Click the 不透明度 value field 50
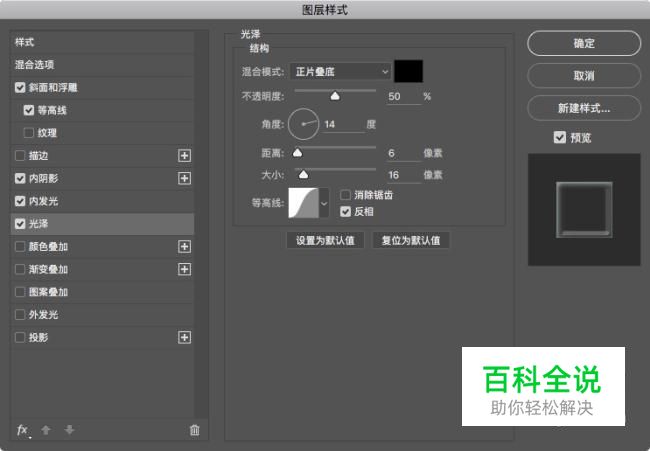Image resolution: width=650 pixels, height=451 pixels. point(404,97)
